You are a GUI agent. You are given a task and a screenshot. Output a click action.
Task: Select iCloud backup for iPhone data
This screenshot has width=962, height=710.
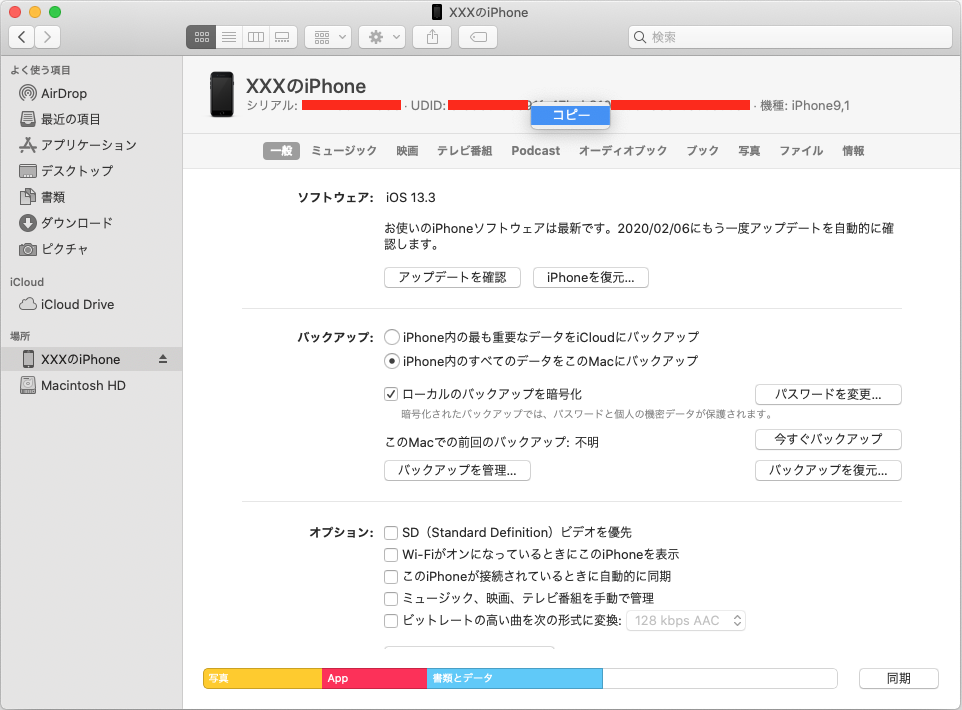pyautogui.click(x=391, y=337)
